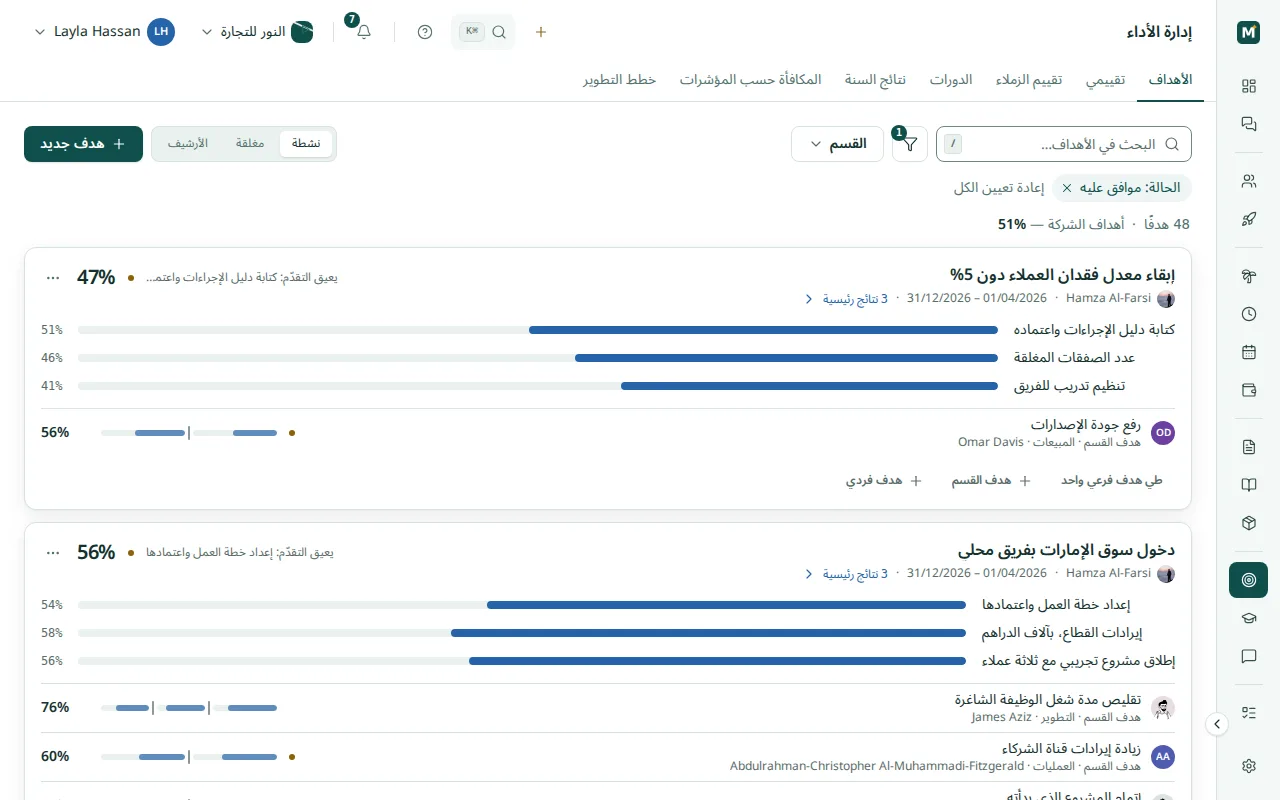Open the calendar icon in sidebar
The height and width of the screenshot is (800, 1280).
point(1248,352)
